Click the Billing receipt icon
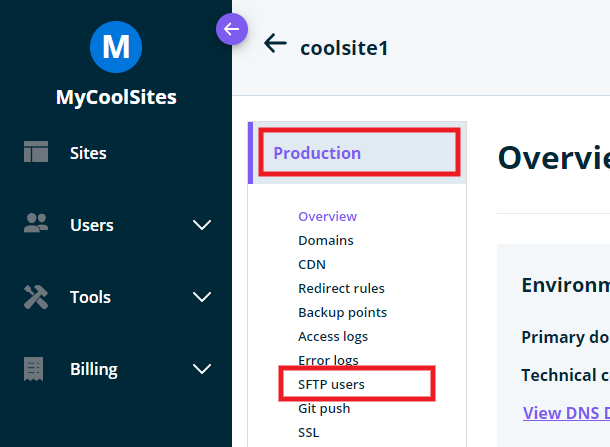 35,369
